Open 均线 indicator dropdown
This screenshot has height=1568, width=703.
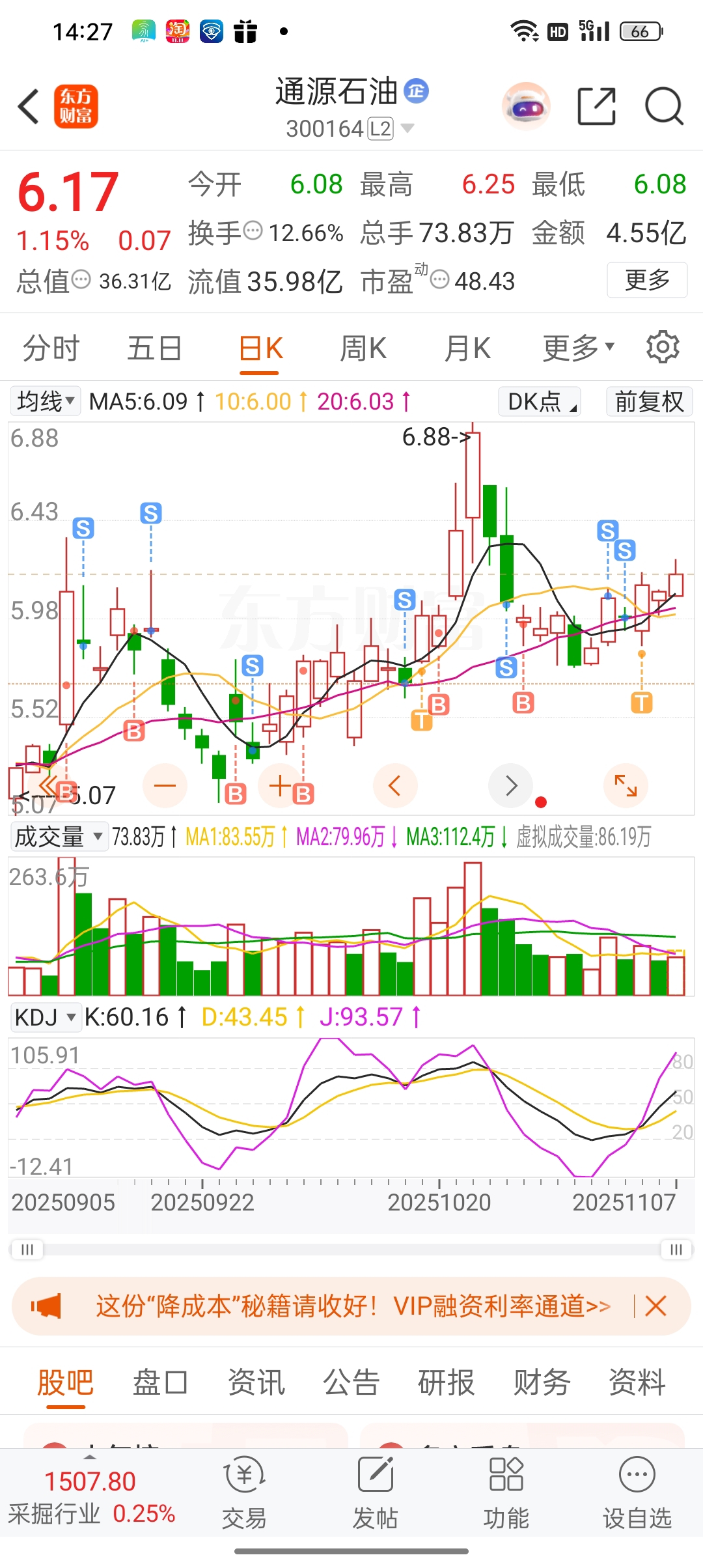point(46,401)
